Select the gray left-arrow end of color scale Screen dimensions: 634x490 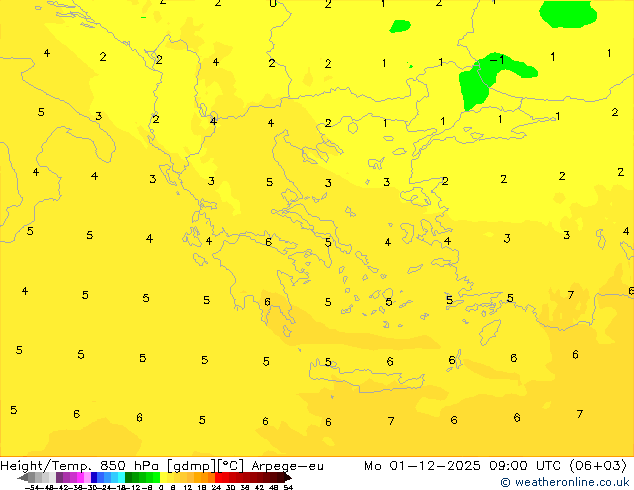tap(23, 477)
